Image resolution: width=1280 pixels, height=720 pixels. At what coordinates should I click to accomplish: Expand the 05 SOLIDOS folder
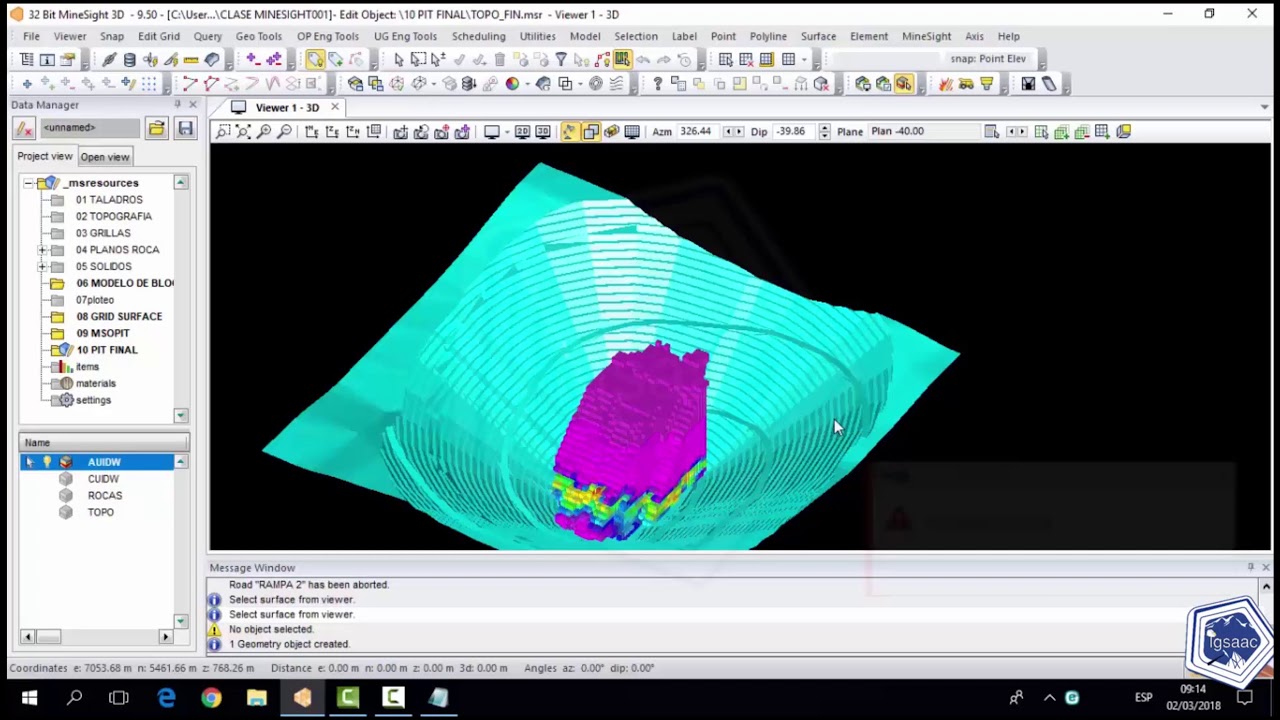pos(41,267)
